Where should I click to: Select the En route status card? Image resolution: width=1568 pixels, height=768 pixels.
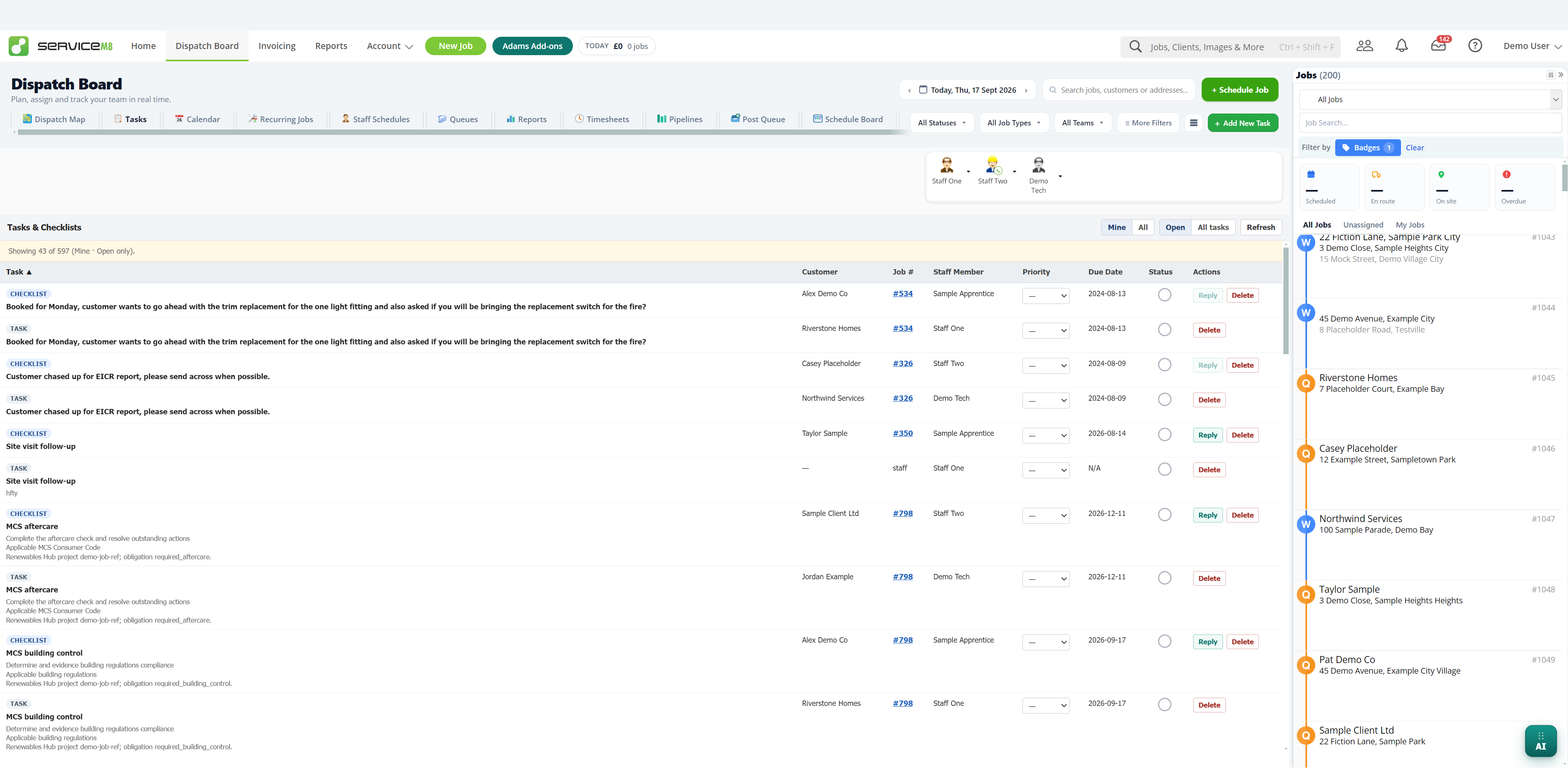tap(1394, 187)
